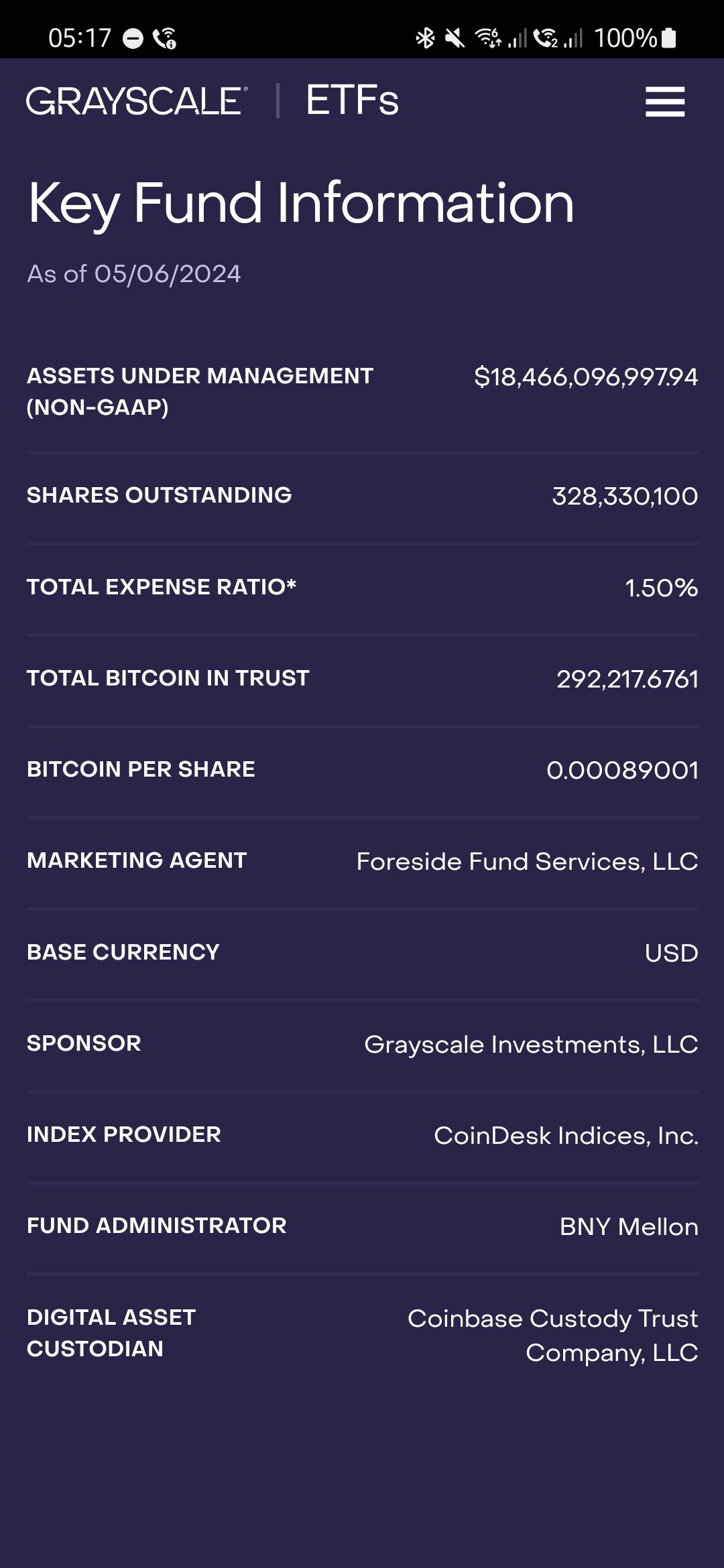Tap CoinDesk Indices, Inc. index provider
The image size is (724, 1568).
pos(566,1135)
